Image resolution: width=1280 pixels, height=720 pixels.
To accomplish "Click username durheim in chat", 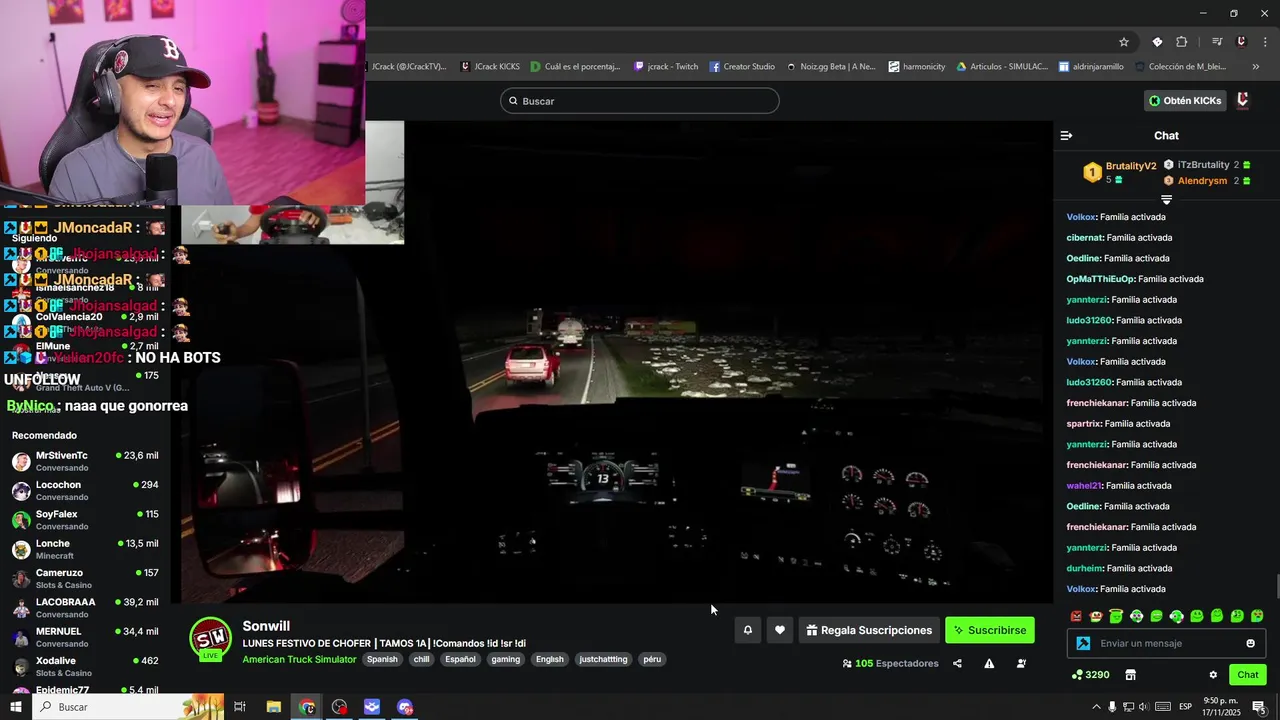I will click(x=1084, y=568).
